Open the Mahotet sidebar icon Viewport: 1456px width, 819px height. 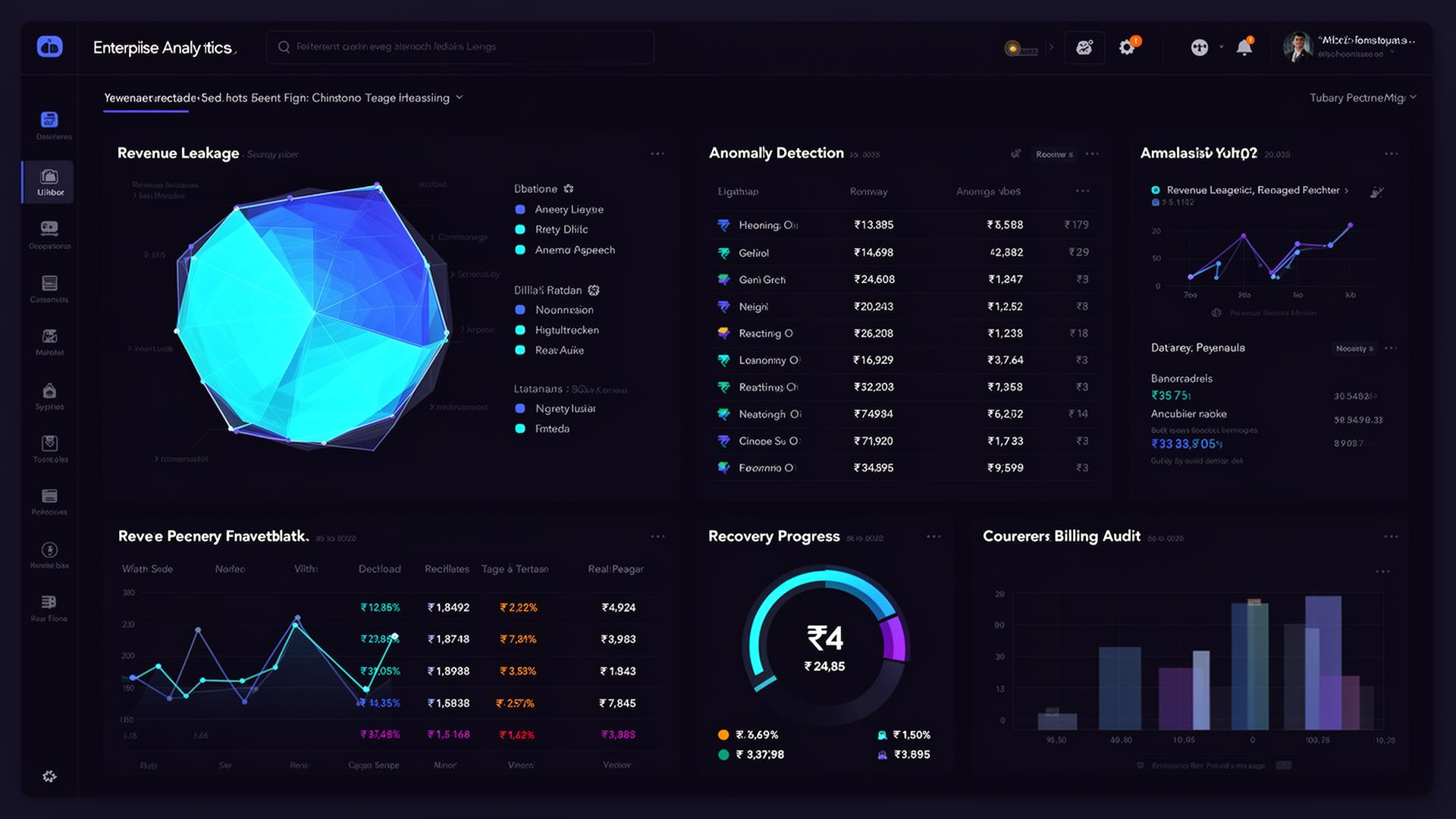[x=49, y=336]
